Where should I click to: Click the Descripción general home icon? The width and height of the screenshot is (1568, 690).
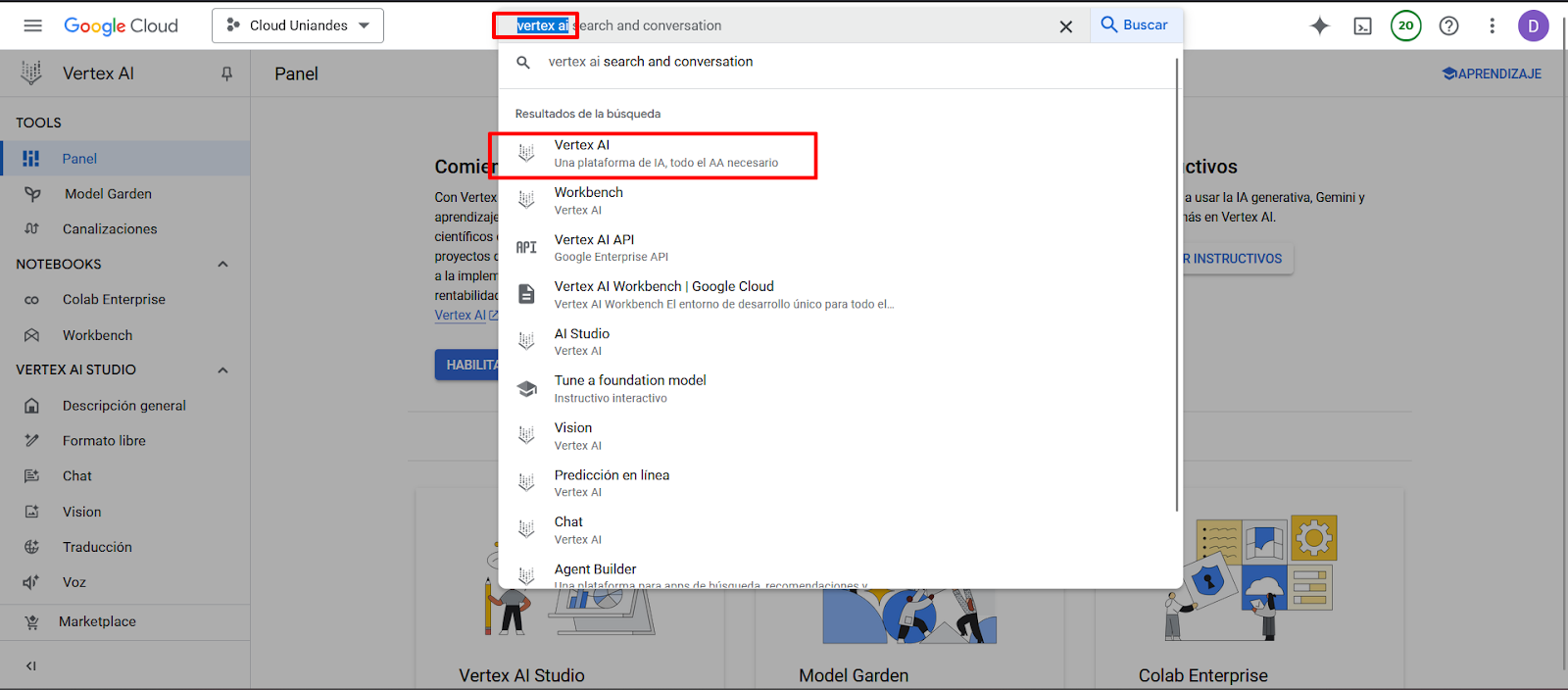pos(31,406)
